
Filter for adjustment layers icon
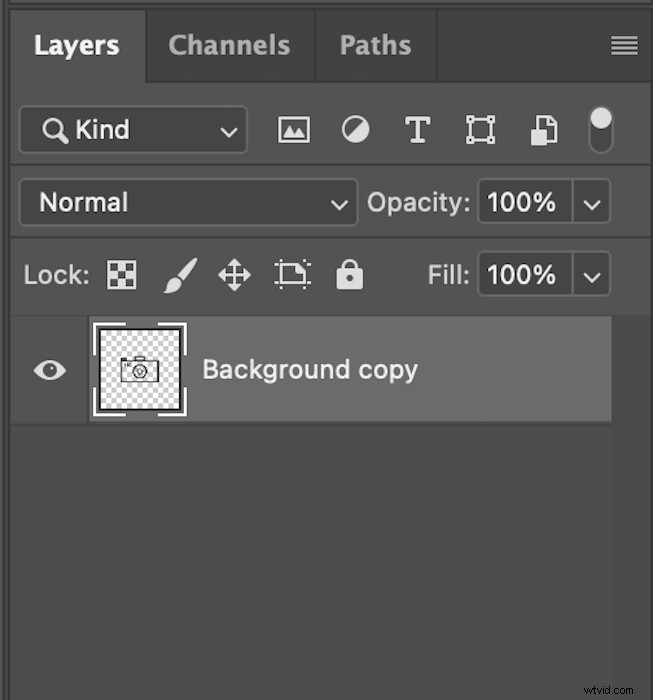tap(355, 130)
